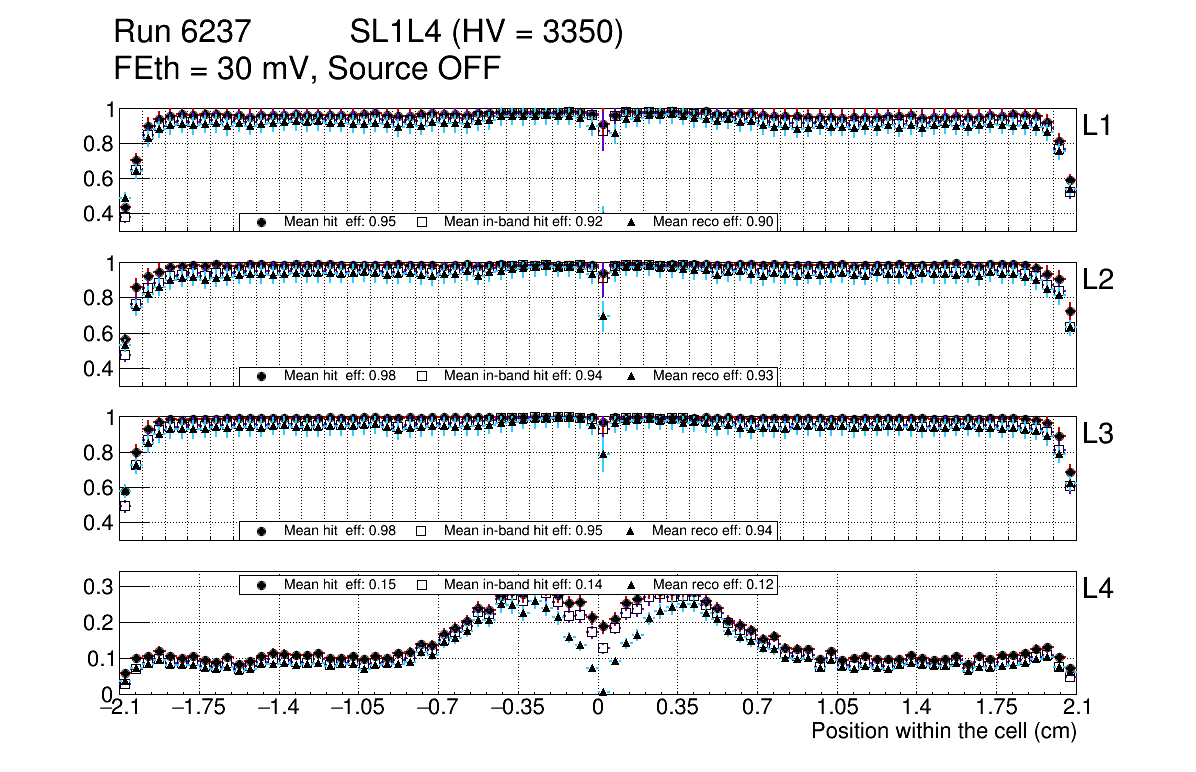Select the open square marker in L4 legend
The image size is (1196, 772).
(422, 584)
